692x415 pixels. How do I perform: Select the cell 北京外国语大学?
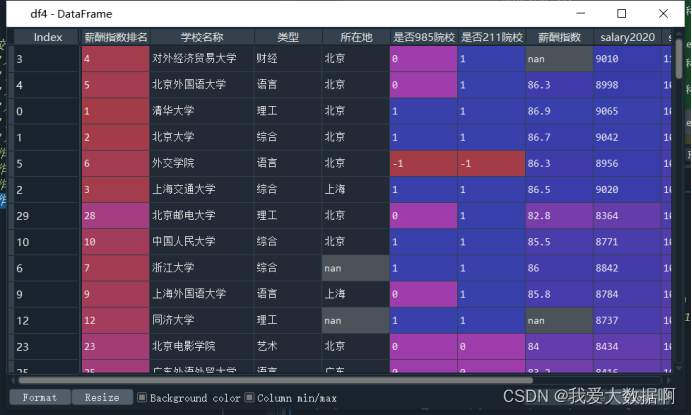click(202, 85)
